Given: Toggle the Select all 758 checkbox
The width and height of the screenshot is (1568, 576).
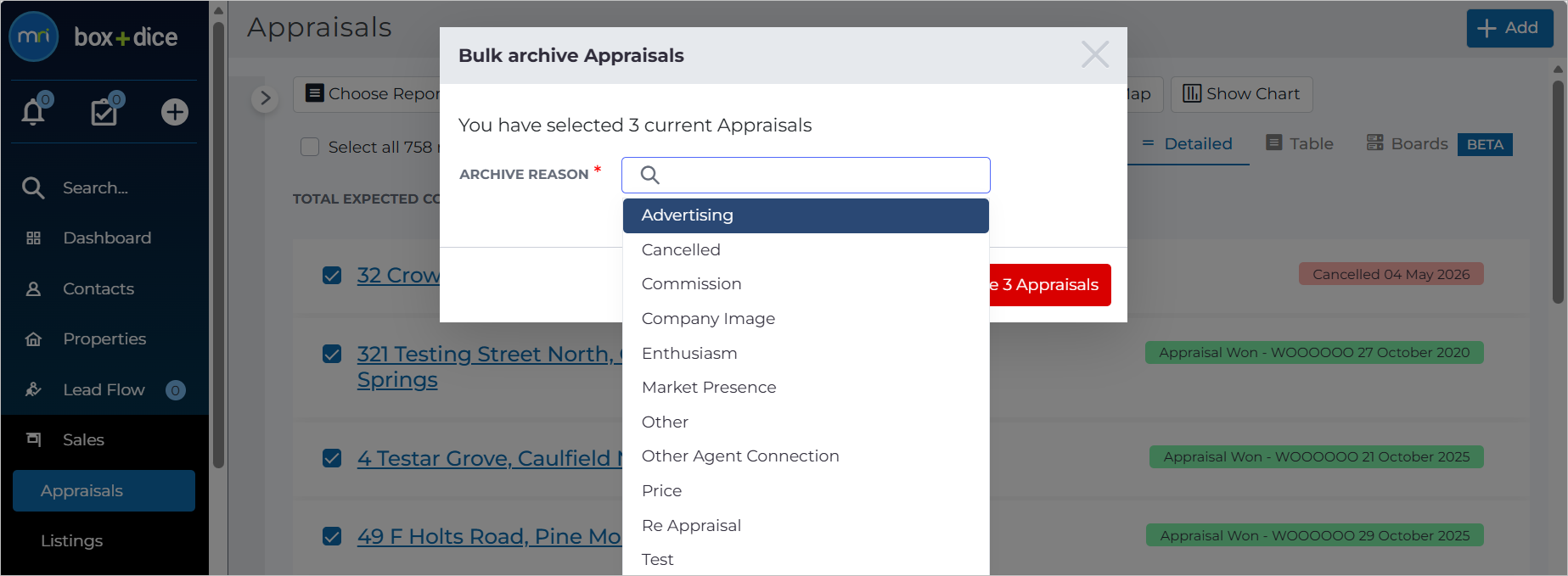Looking at the screenshot, I should 310,147.
